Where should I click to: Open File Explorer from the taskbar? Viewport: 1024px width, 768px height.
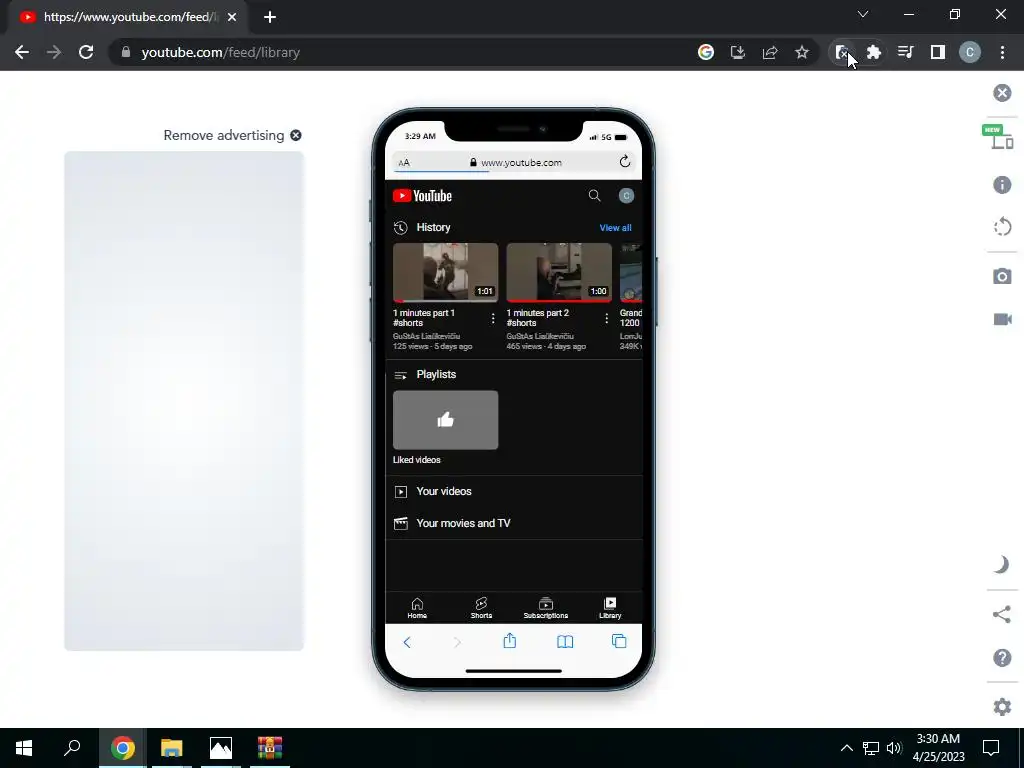[x=171, y=748]
